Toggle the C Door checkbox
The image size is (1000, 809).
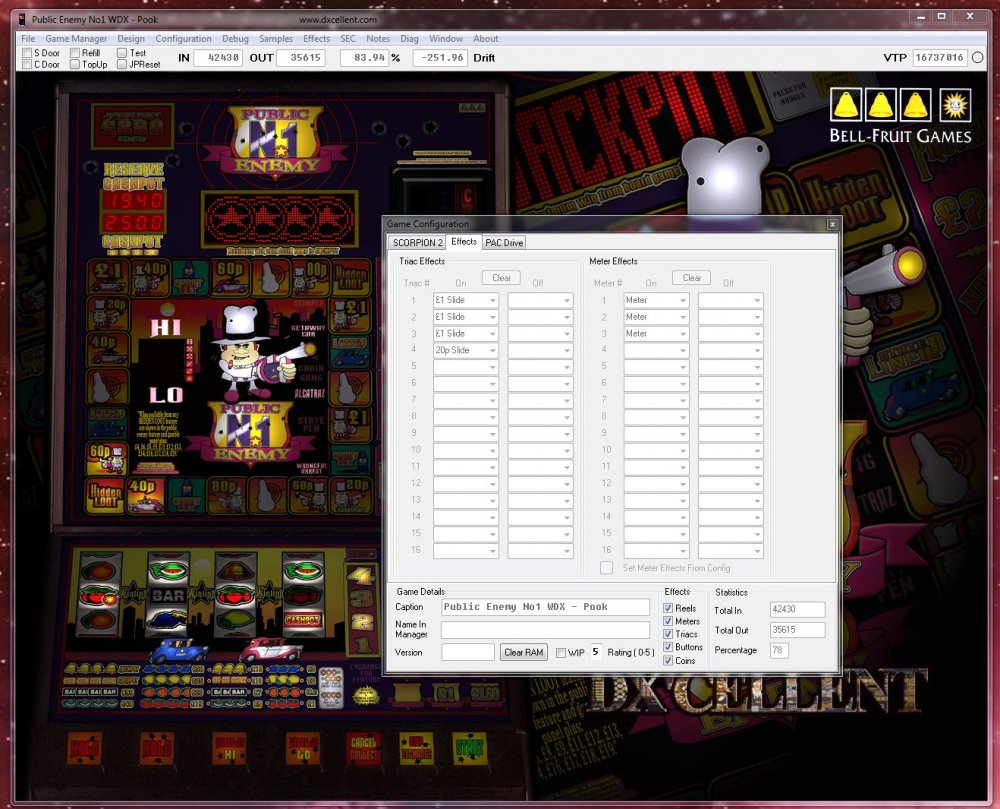(27, 64)
